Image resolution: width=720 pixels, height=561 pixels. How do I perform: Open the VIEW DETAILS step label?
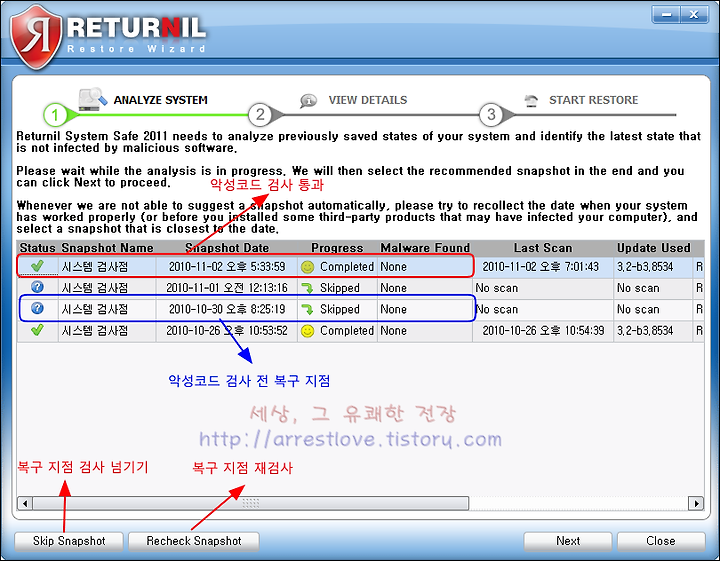[x=367, y=100]
